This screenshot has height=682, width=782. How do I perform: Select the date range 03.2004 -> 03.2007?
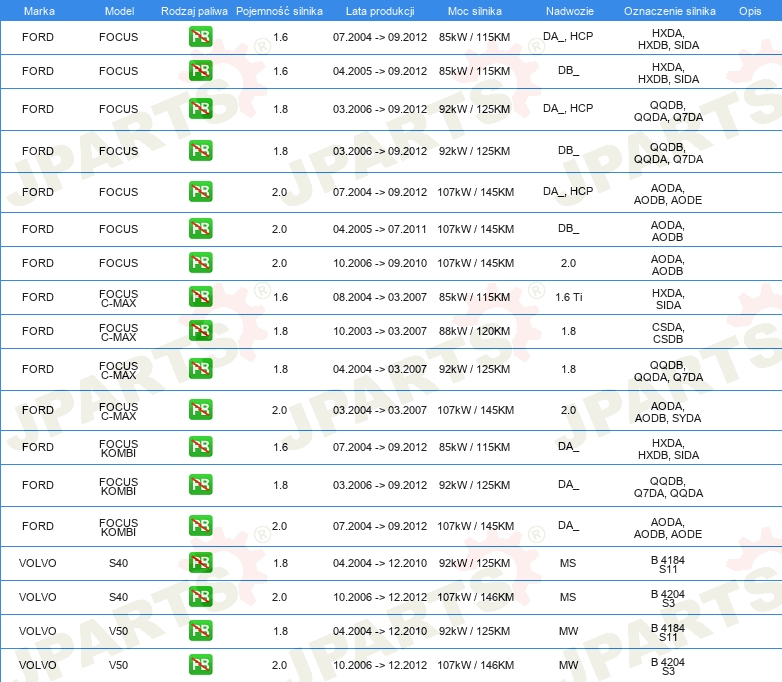pos(380,410)
